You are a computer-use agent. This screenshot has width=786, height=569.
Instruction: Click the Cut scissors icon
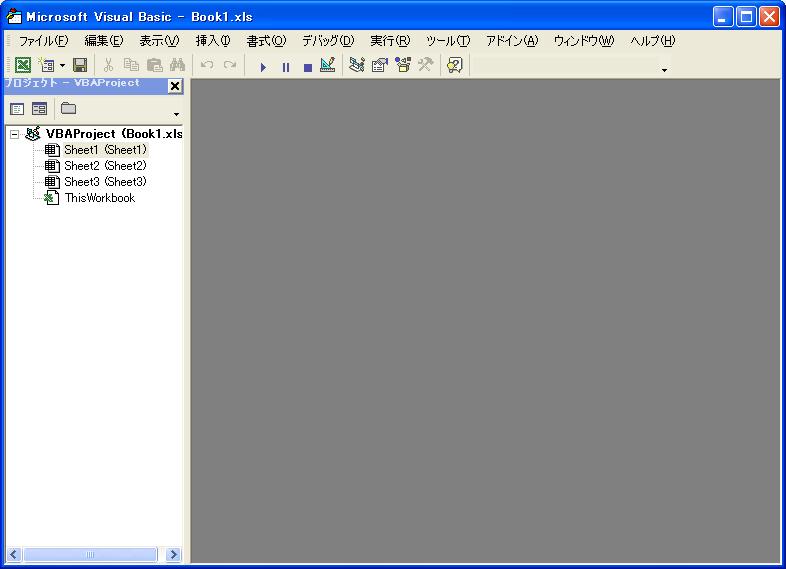pyautogui.click(x=108, y=65)
